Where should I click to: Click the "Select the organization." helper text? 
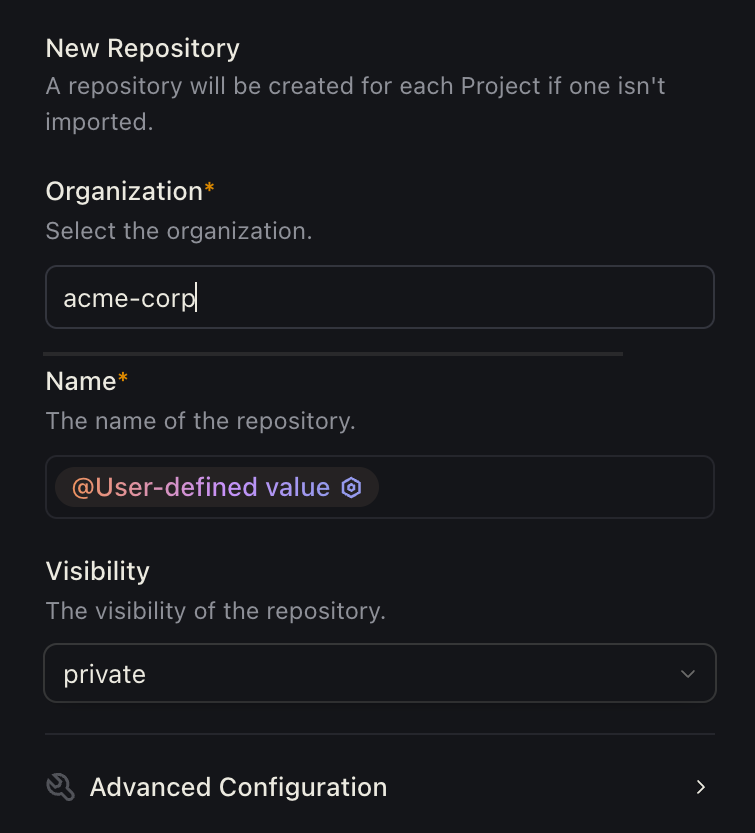click(x=179, y=231)
